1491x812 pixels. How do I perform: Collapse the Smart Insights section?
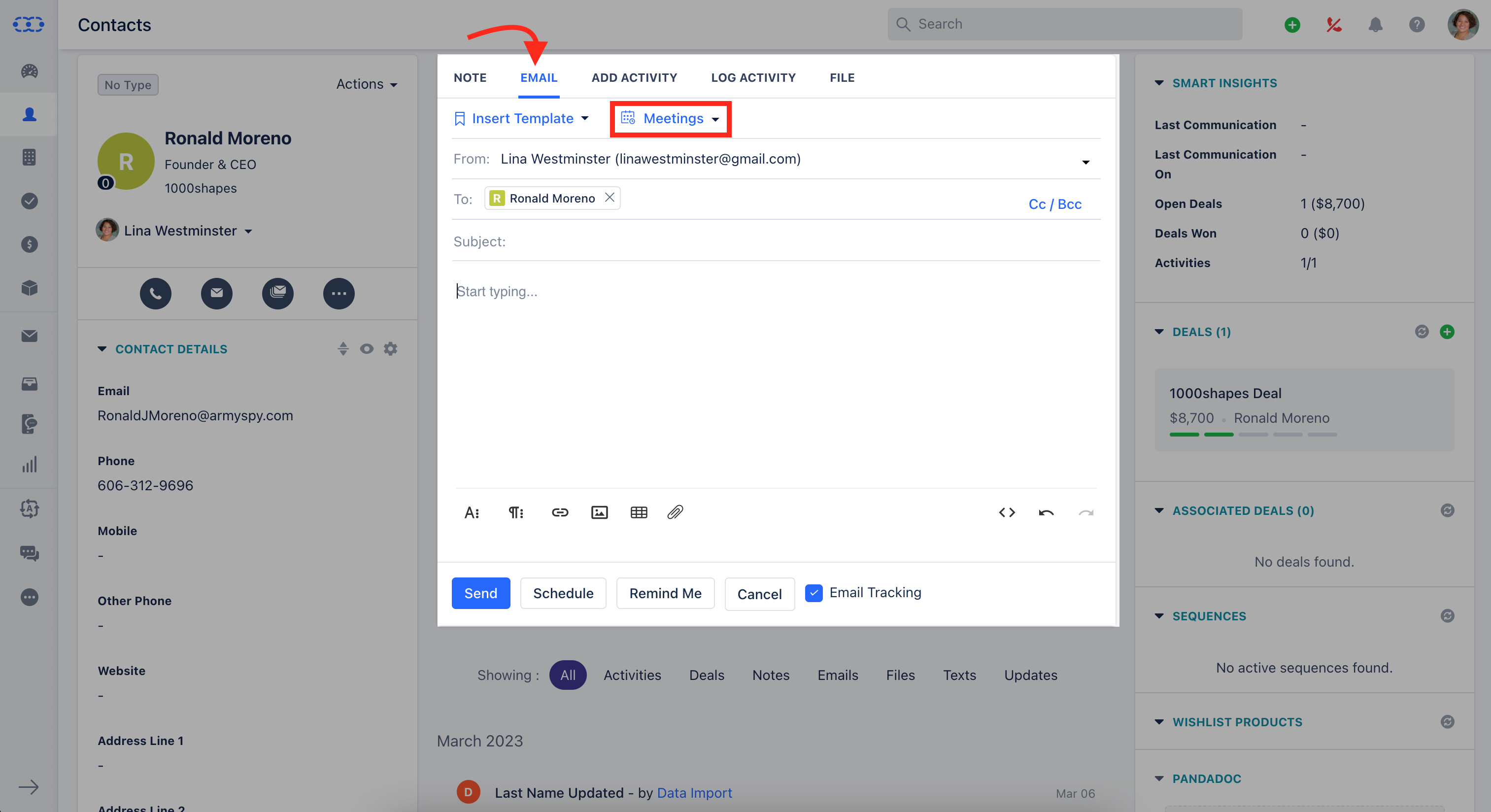click(1159, 83)
